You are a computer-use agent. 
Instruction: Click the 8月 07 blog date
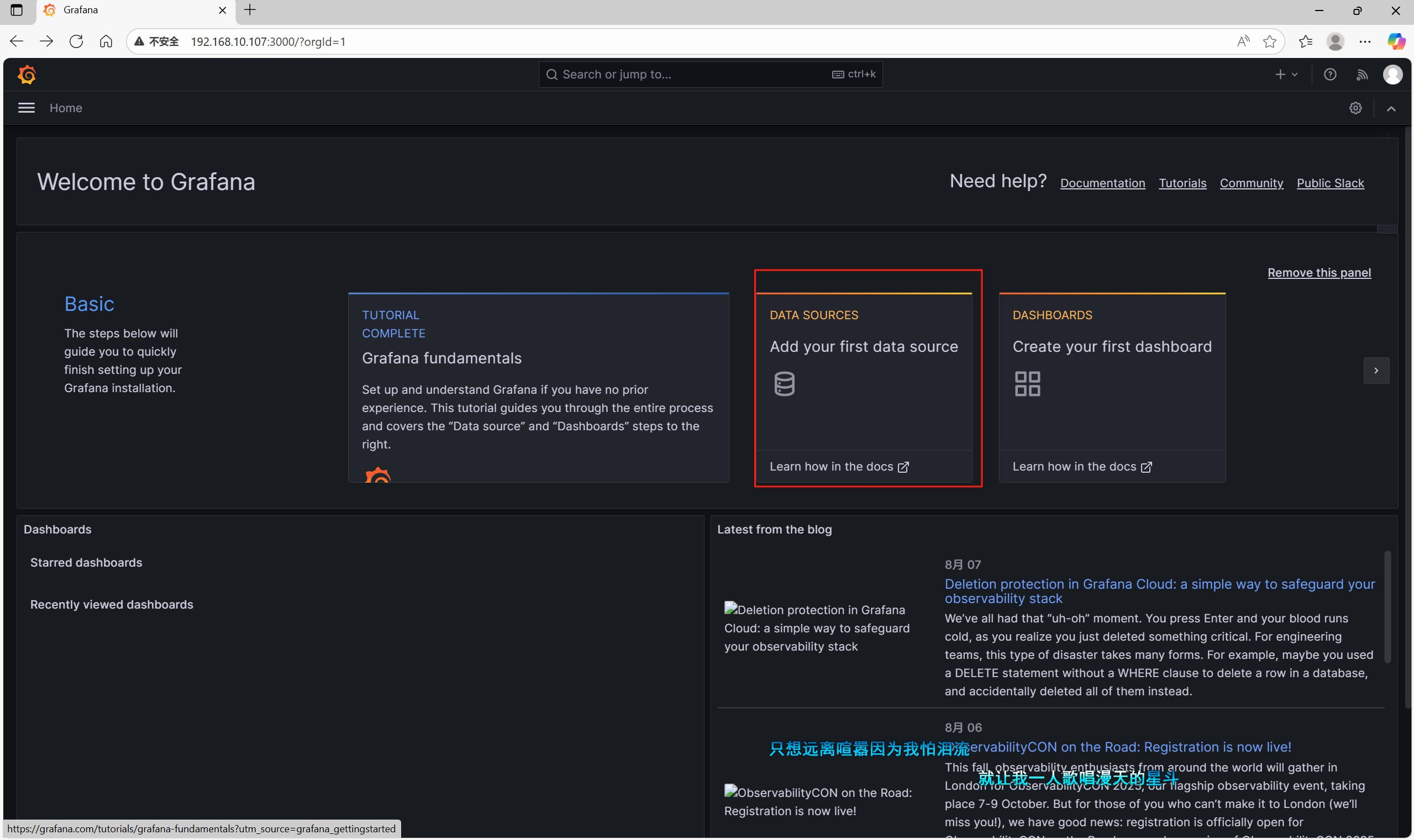[x=962, y=564]
